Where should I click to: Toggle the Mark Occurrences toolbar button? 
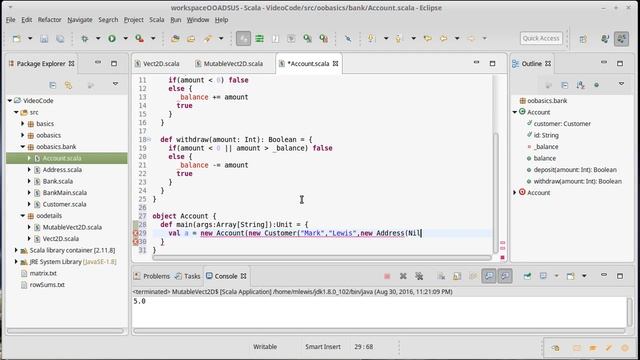tap(243, 38)
